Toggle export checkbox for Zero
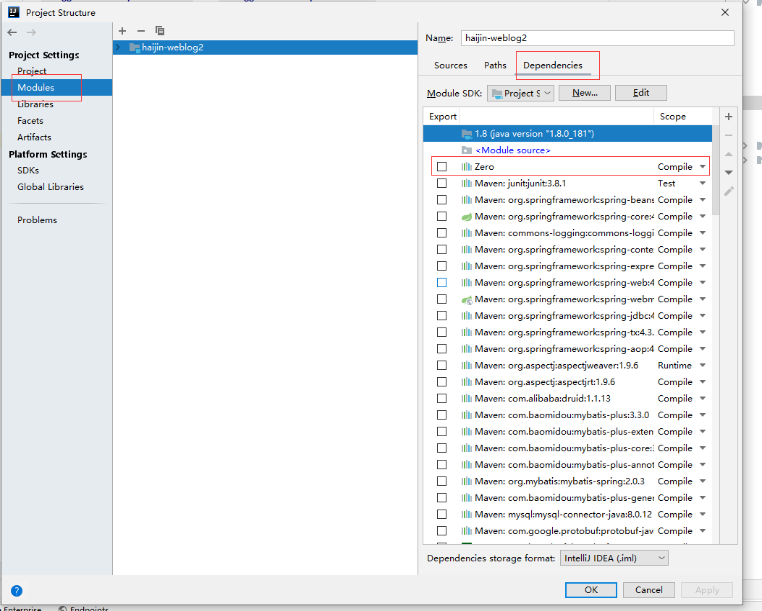The width and height of the screenshot is (762, 611). pos(442,167)
